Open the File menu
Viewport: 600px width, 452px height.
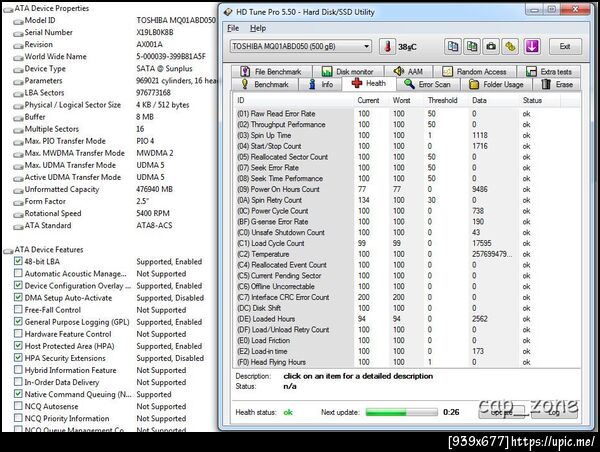click(233, 28)
